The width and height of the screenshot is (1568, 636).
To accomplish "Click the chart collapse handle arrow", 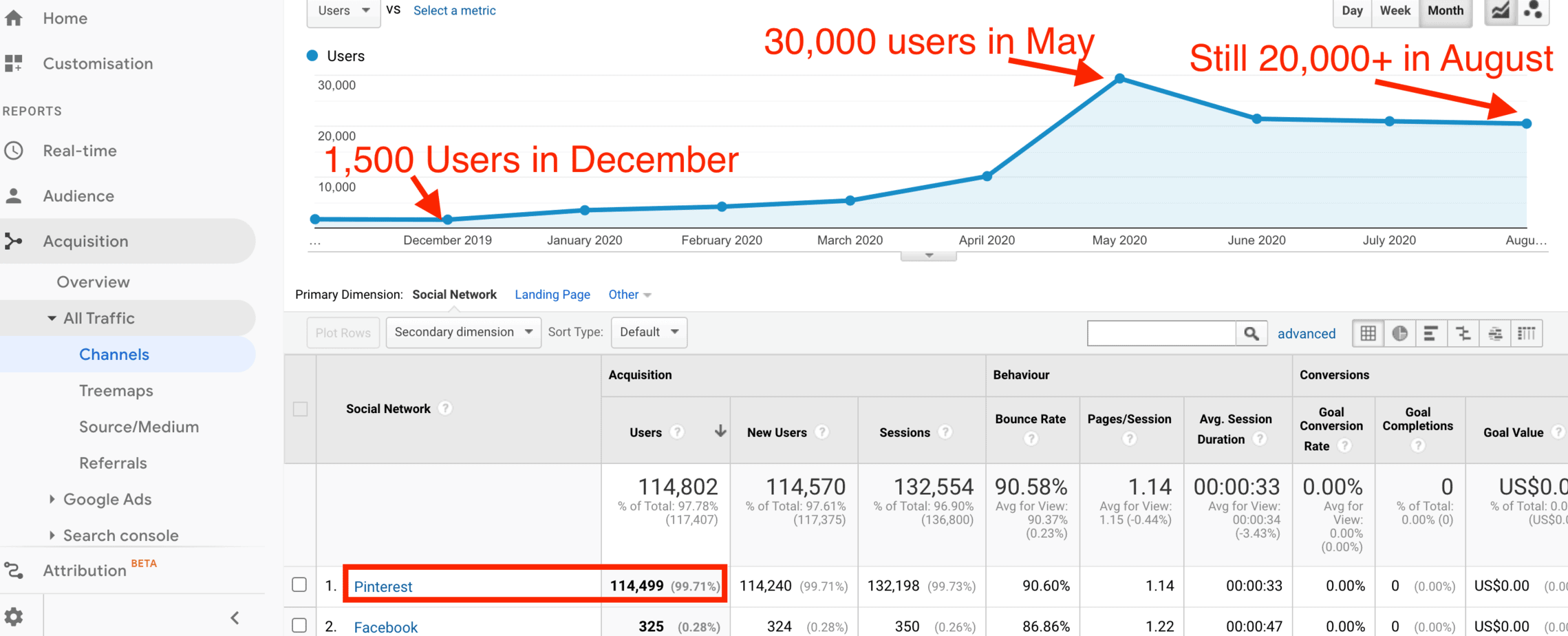I will (x=929, y=255).
